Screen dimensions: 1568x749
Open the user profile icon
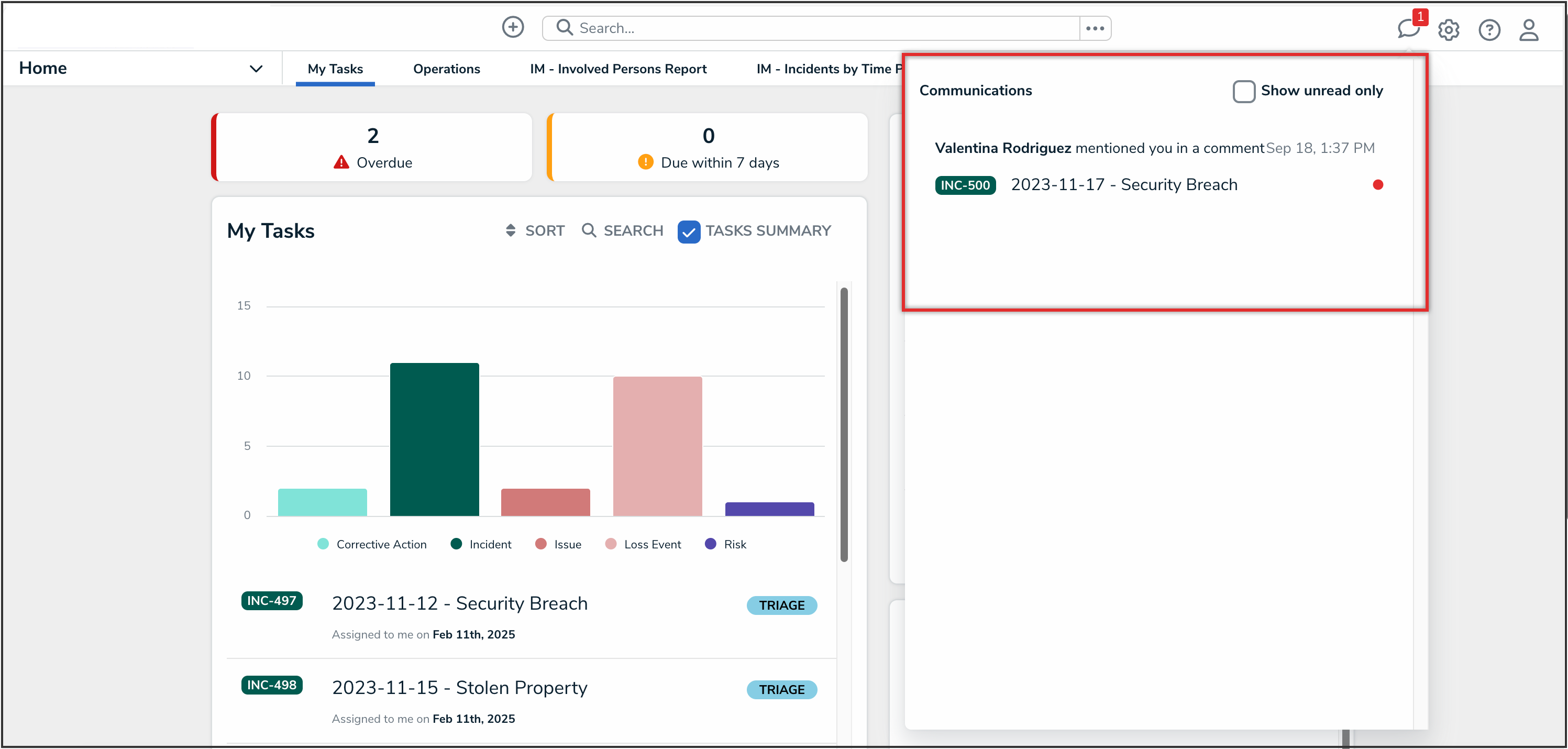point(1528,30)
